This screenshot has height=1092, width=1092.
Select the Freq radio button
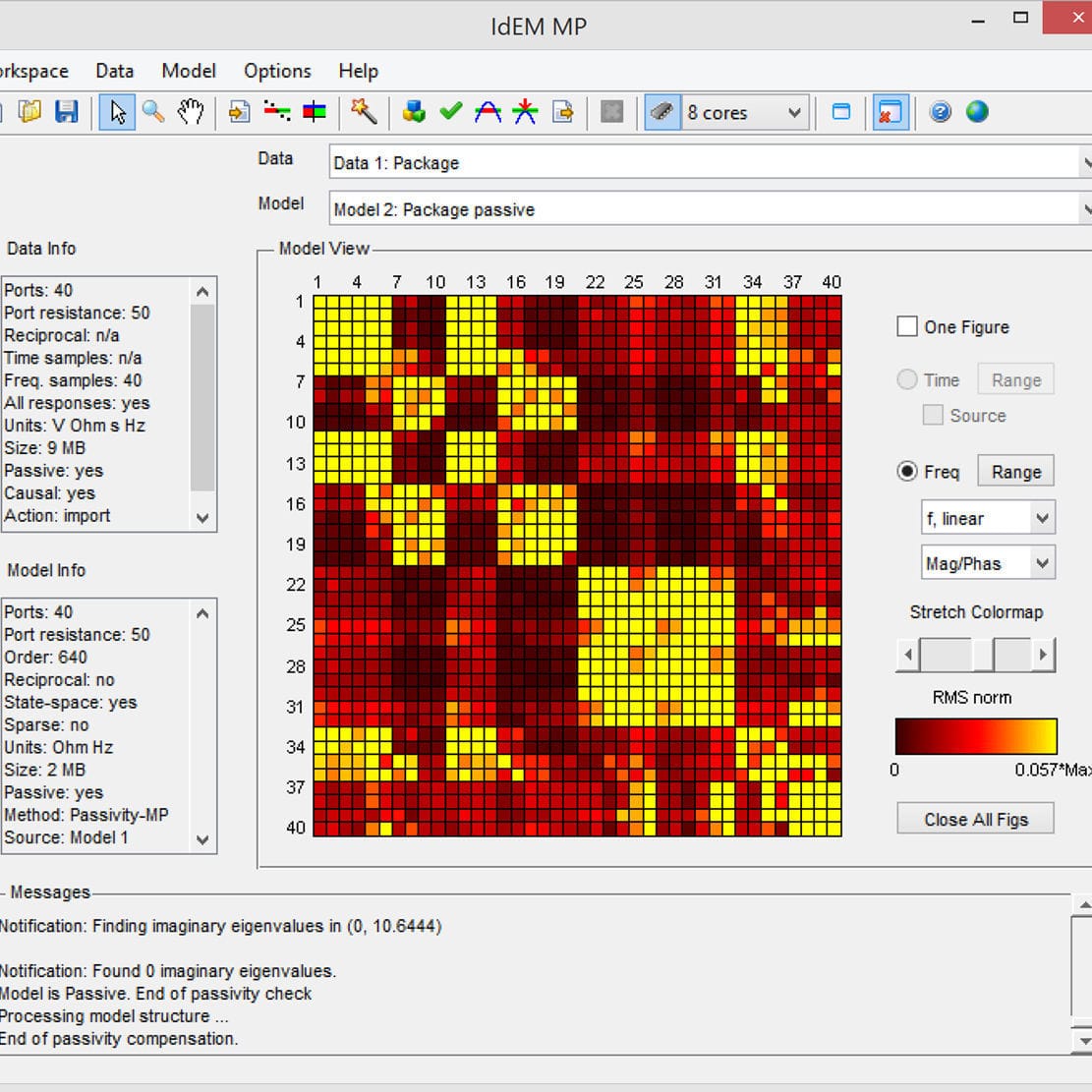(907, 471)
